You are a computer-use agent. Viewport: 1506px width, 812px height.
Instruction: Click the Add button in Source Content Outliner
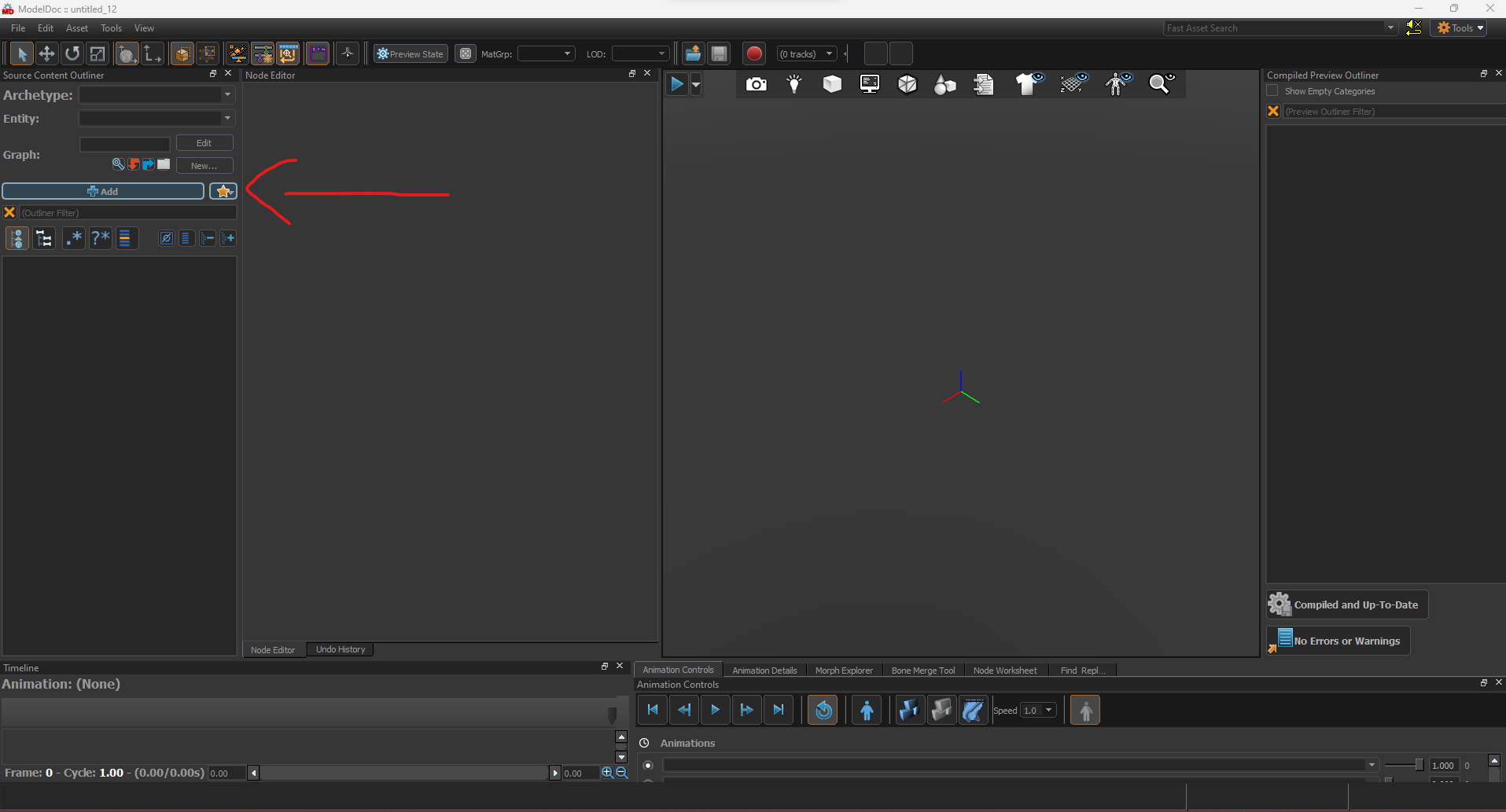pyautogui.click(x=103, y=191)
